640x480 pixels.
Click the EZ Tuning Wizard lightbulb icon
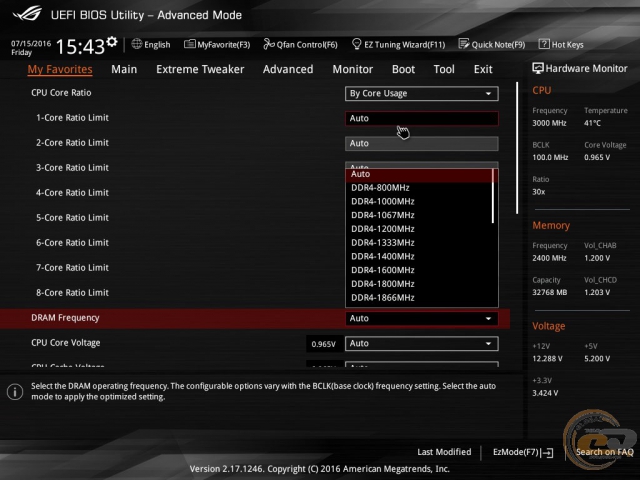coord(356,44)
